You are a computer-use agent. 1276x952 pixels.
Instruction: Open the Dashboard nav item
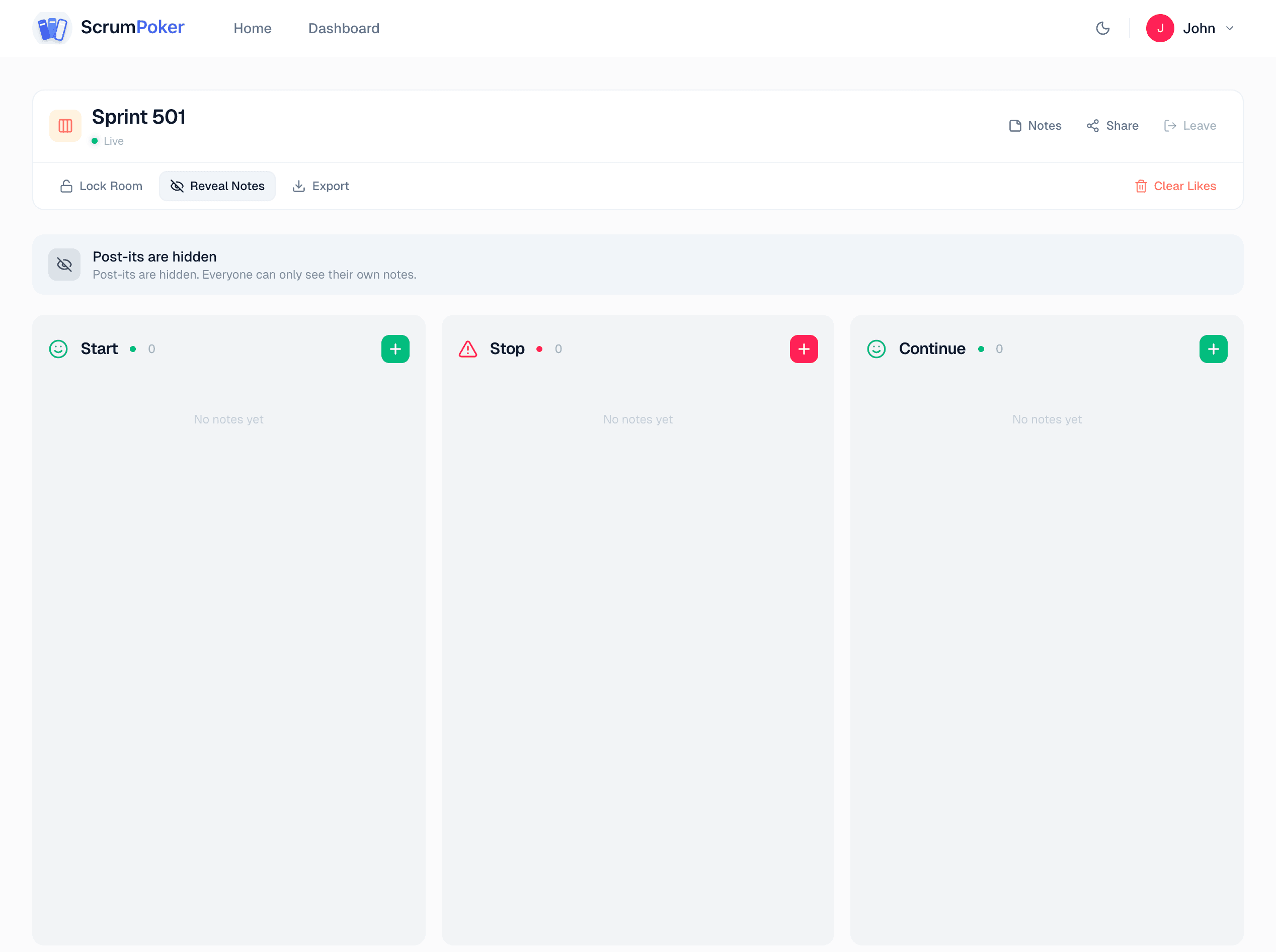pyautogui.click(x=344, y=28)
